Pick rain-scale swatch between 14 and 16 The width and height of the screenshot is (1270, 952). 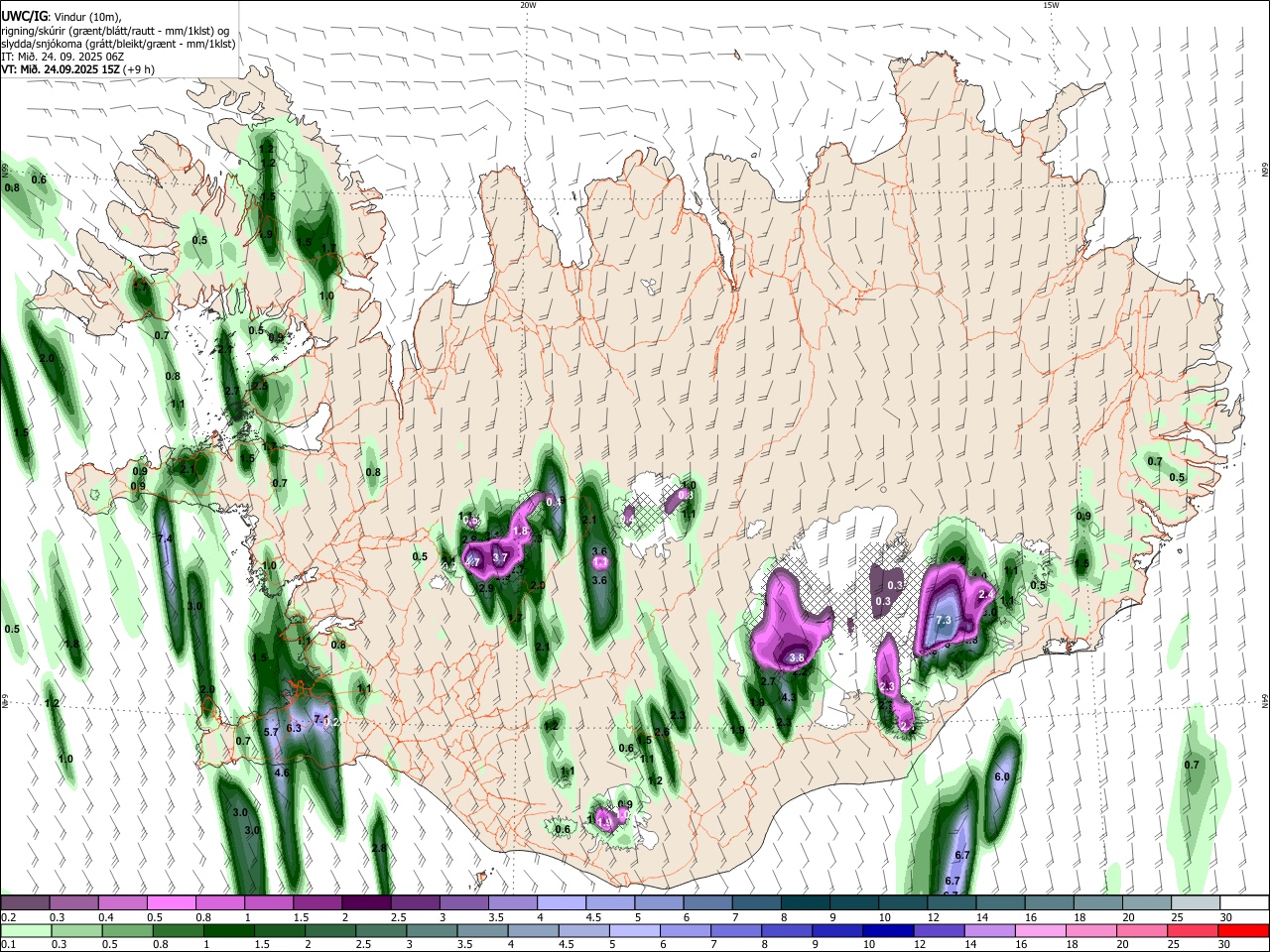[988, 930]
